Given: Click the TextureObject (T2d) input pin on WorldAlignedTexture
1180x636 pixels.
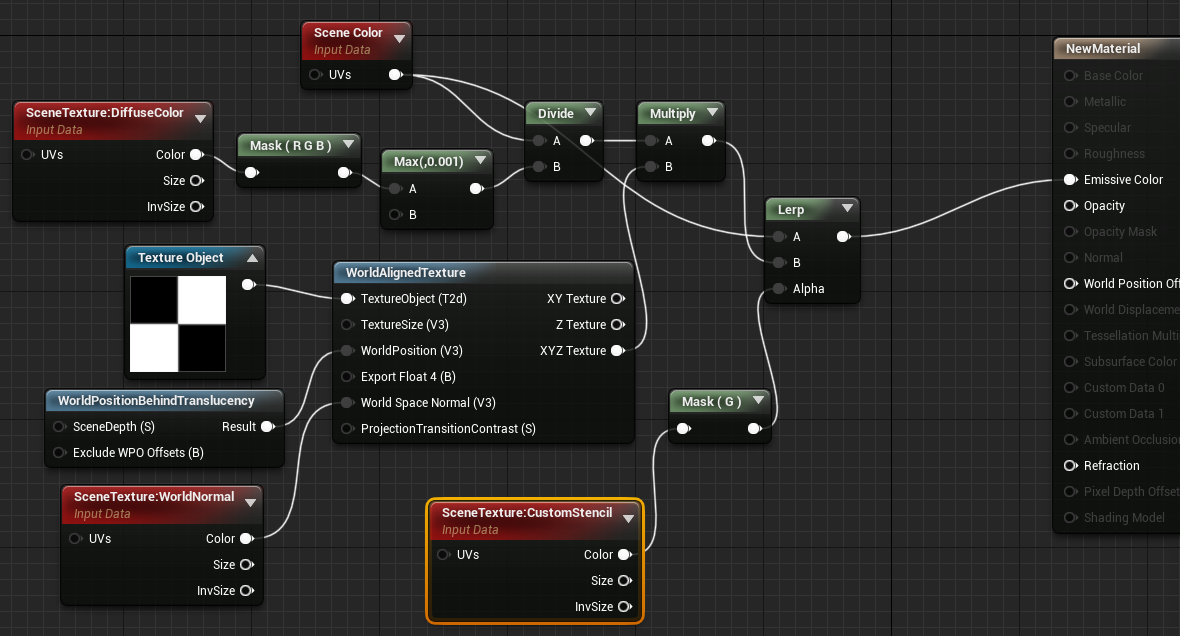Looking at the screenshot, I should pyautogui.click(x=347, y=298).
